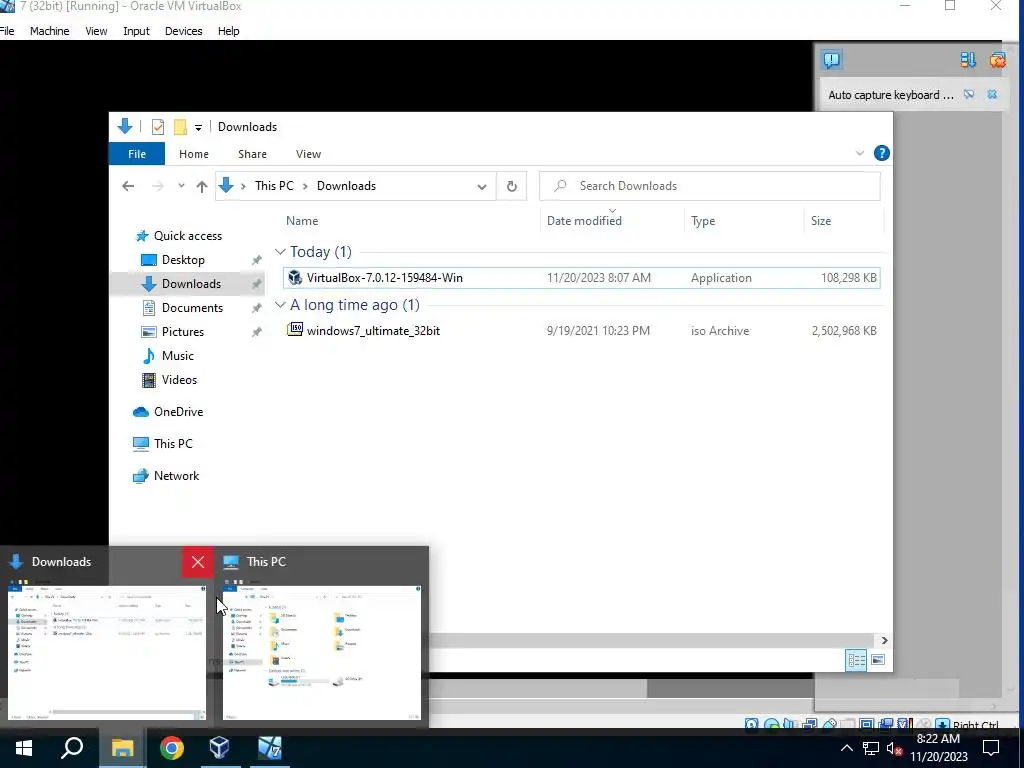Viewport: 1024px width, 768px height.
Task: Switch to the Share ribbon tab
Action: (252, 154)
